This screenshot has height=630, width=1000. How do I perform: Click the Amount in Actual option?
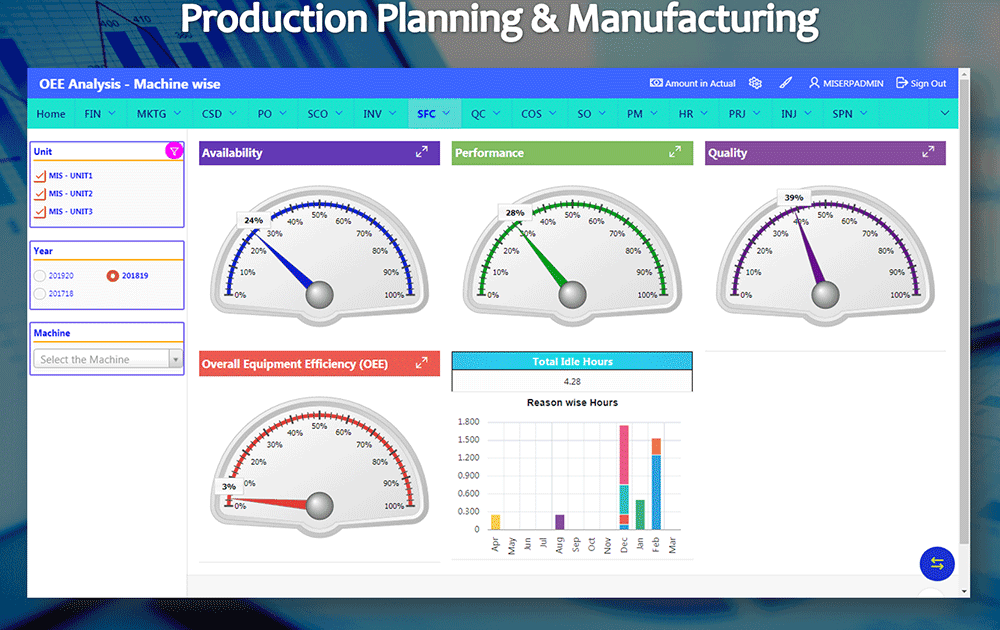pos(692,83)
